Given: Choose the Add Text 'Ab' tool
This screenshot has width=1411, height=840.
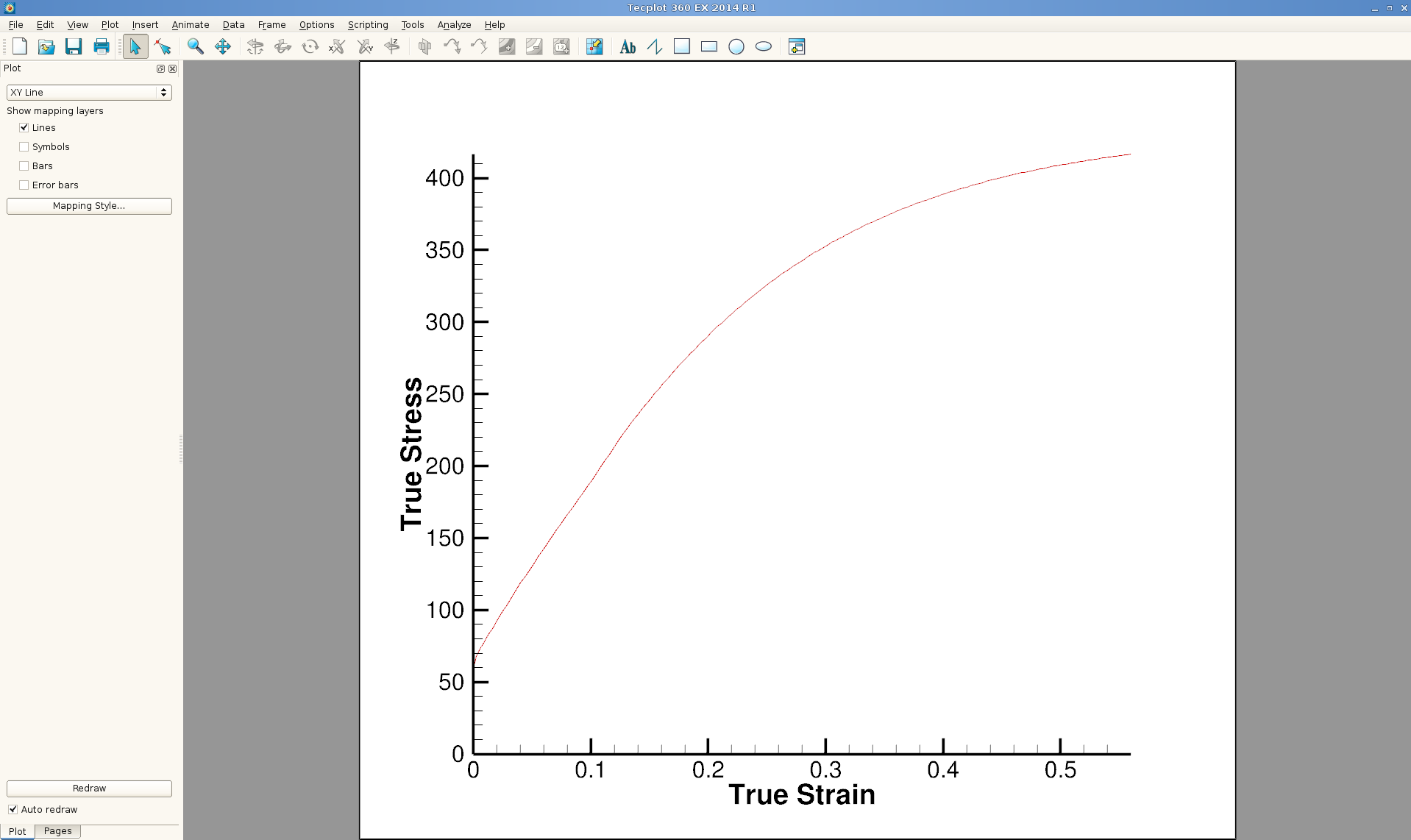Looking at the screenshot, I should tap(628, 46).
